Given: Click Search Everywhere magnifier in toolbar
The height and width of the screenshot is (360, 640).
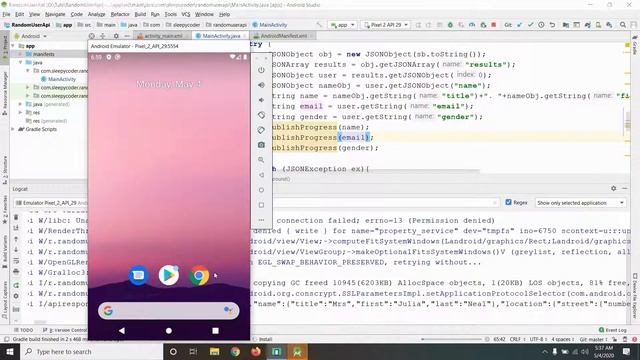Looking at the screenshot, I should pyautogui.click(x=623, y=25).
